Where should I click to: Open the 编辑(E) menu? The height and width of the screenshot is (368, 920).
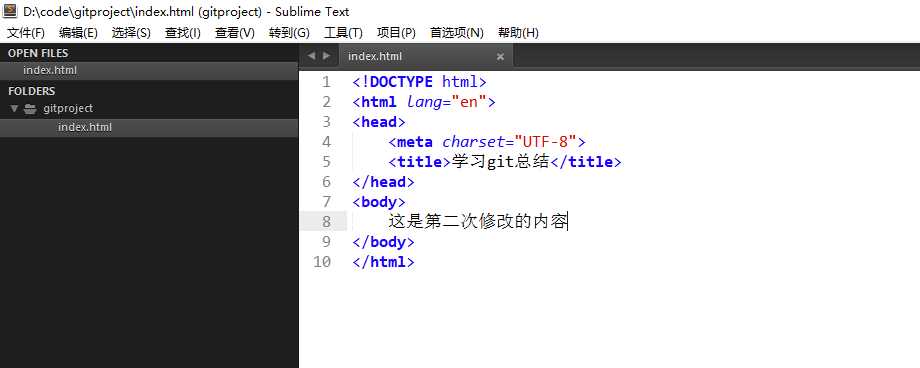point(78,33)
